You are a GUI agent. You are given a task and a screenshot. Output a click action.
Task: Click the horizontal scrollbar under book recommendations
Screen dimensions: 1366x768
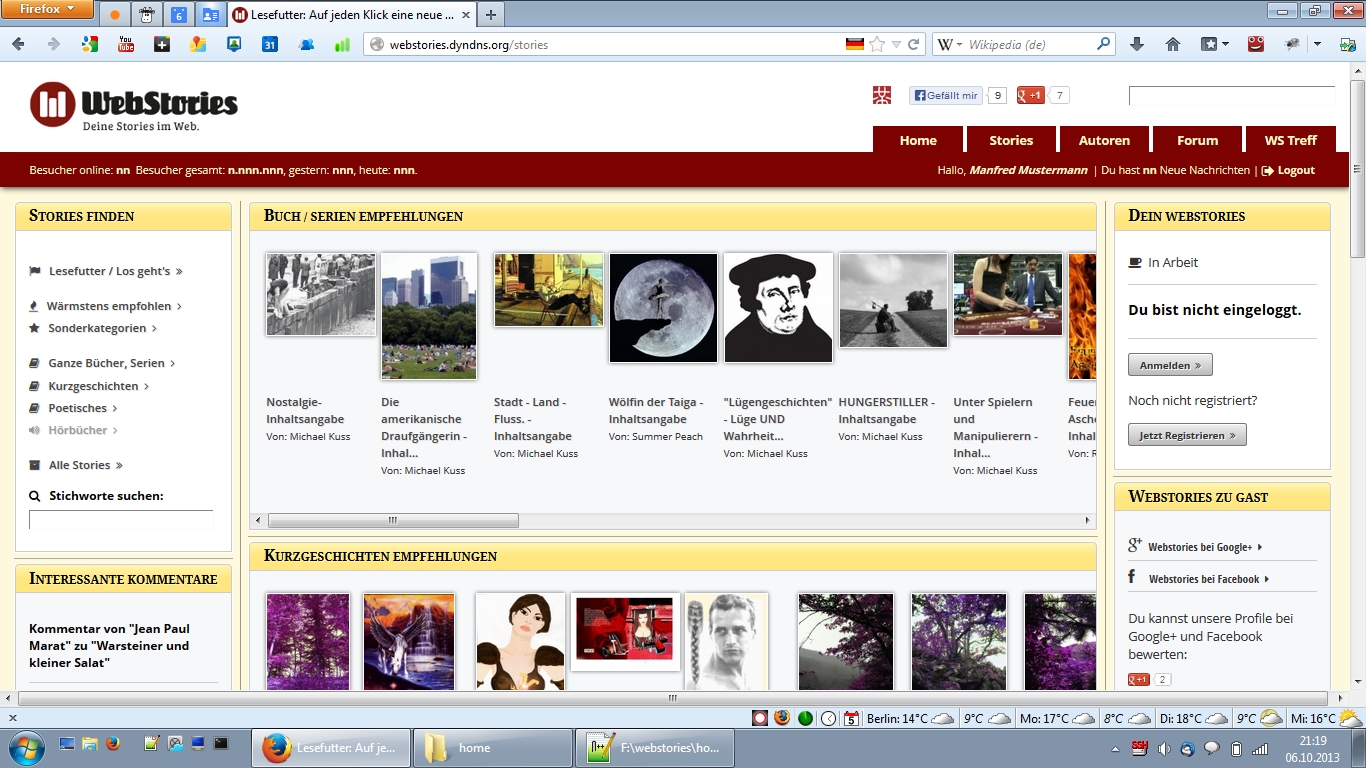coord(393,520)
